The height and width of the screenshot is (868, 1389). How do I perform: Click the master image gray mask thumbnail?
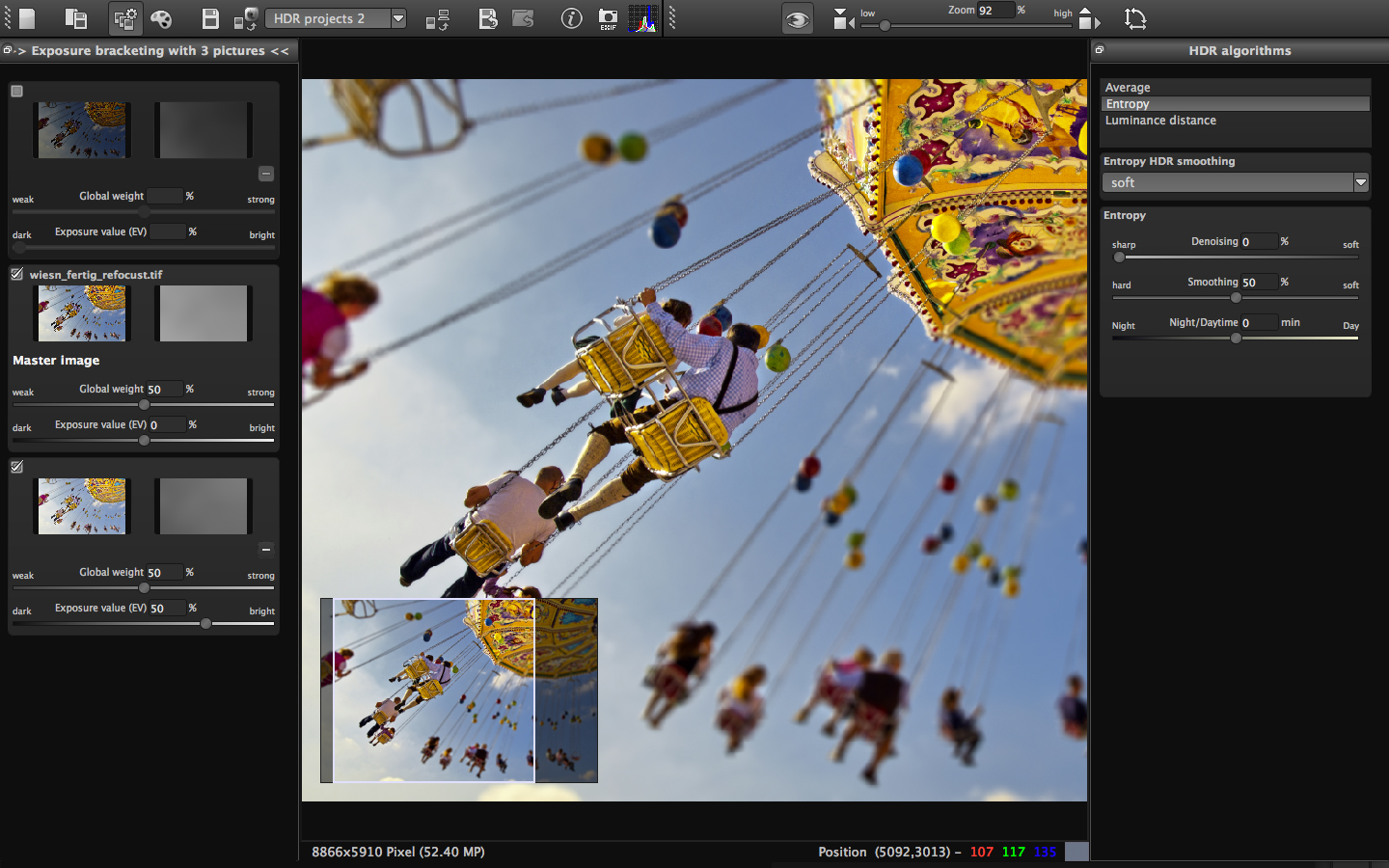(204, 313)
